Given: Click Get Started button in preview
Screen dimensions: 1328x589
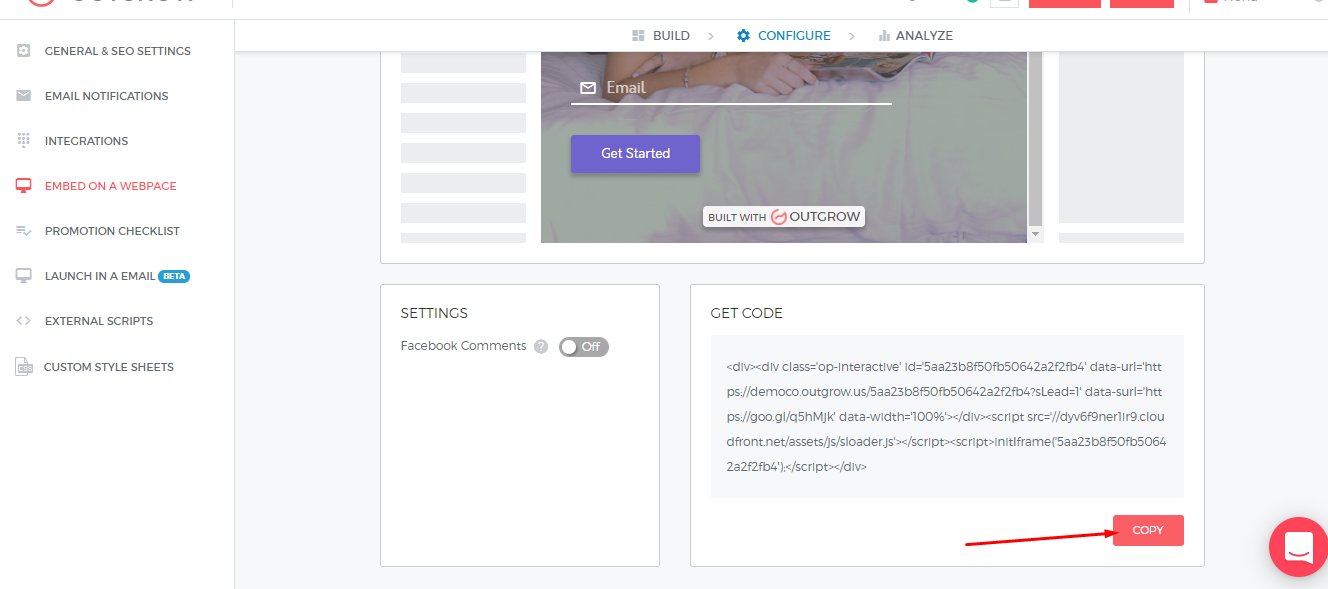Looking at the screenshot, I should [x=635, y=153].
